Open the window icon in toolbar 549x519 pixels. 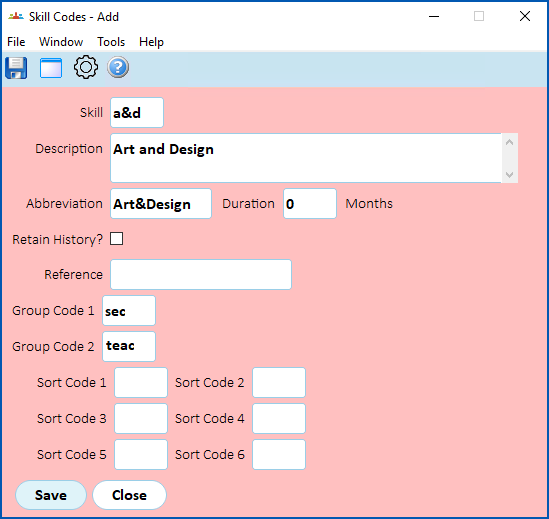pyautogui.click(x=51, y=68)
